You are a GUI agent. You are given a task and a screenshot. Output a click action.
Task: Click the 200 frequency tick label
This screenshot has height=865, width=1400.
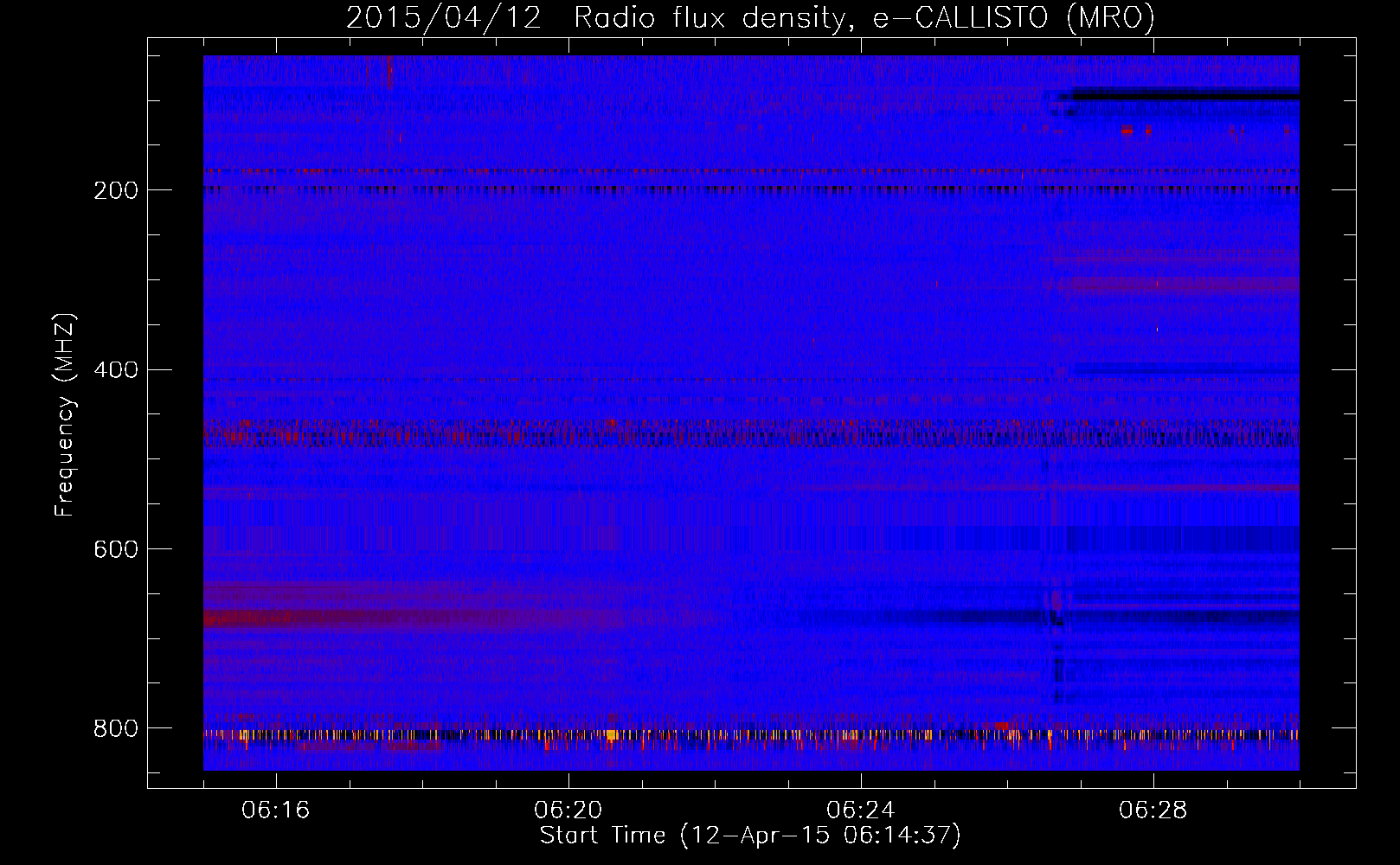(x=115, y=190)
